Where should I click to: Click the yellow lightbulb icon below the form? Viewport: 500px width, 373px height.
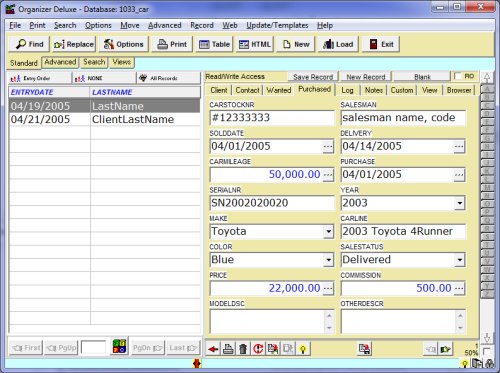[x=303, y=349]
